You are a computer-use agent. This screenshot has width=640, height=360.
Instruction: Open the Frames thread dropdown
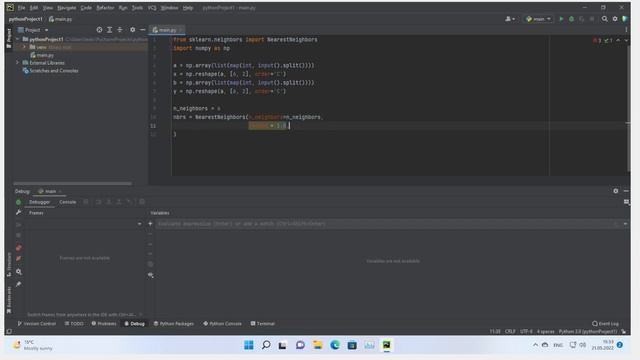click(140, 224)
